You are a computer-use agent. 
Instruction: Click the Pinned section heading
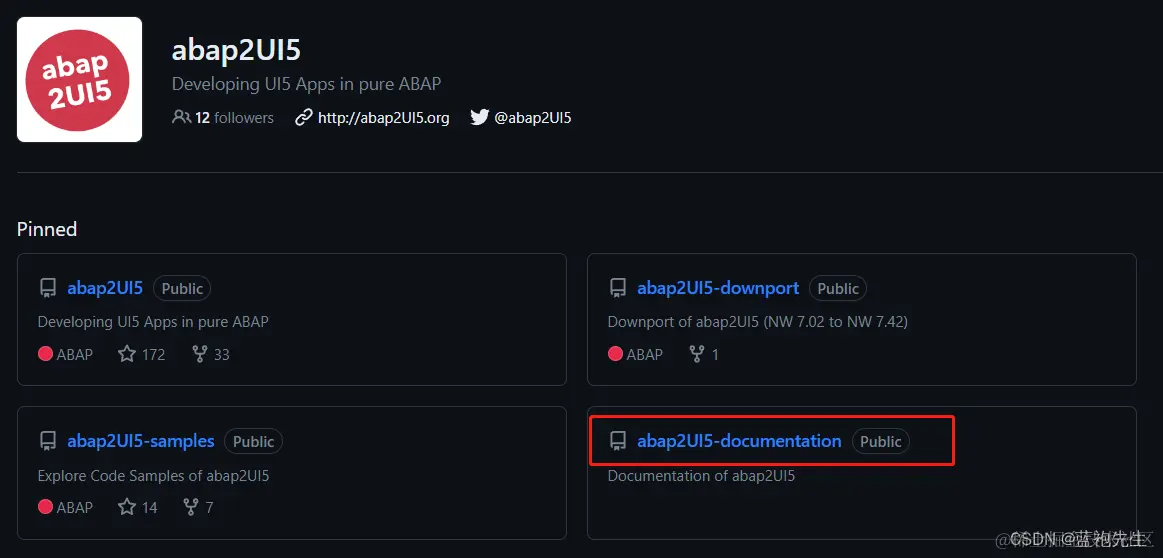(47, 229)
